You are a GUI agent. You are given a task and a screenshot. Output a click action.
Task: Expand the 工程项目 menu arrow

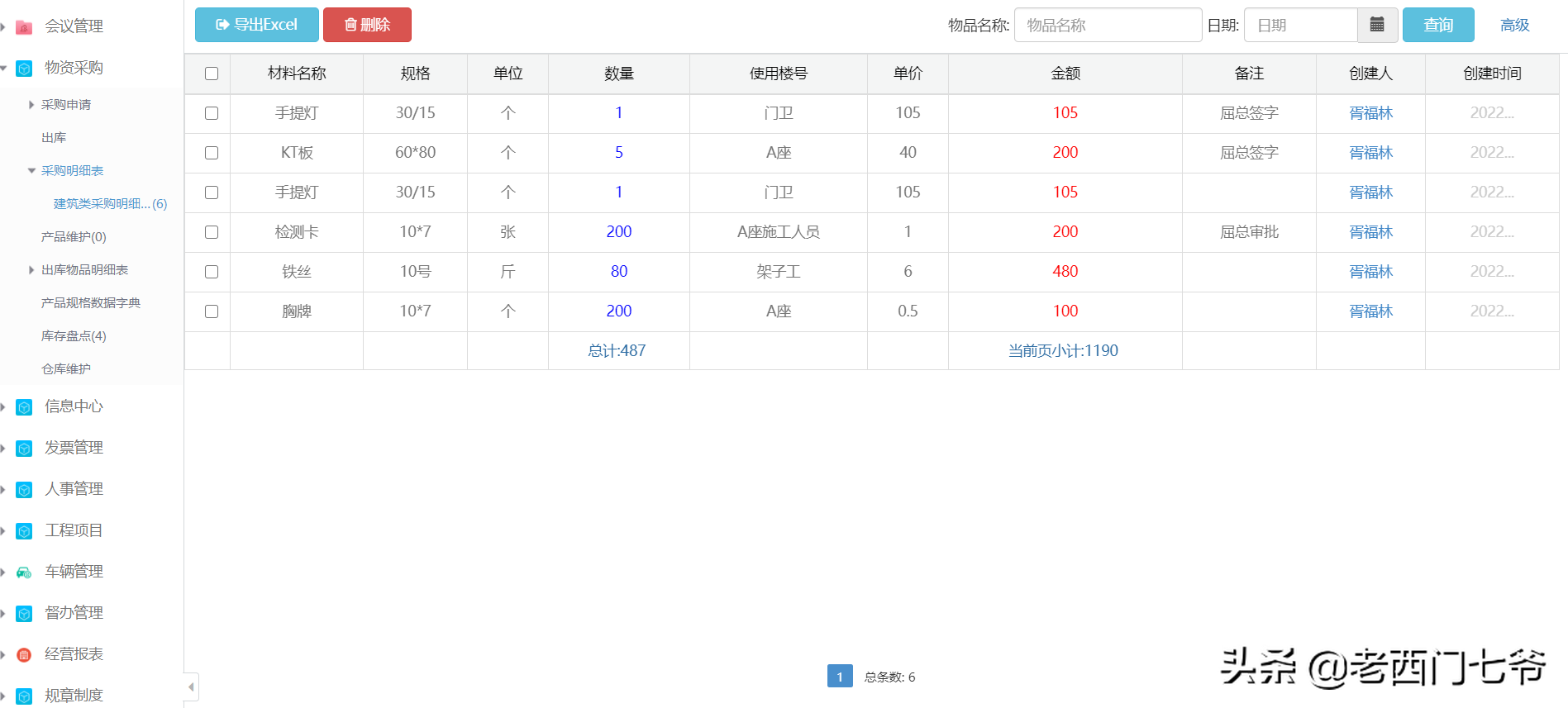(x=3, y=531)
